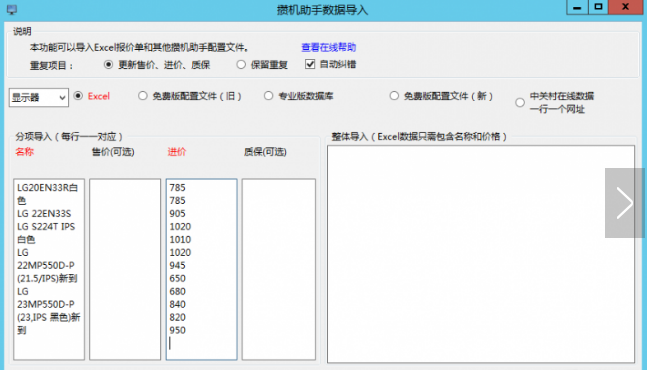
Task: Click the 质保(可选) column header label
Action: (265, 152)
